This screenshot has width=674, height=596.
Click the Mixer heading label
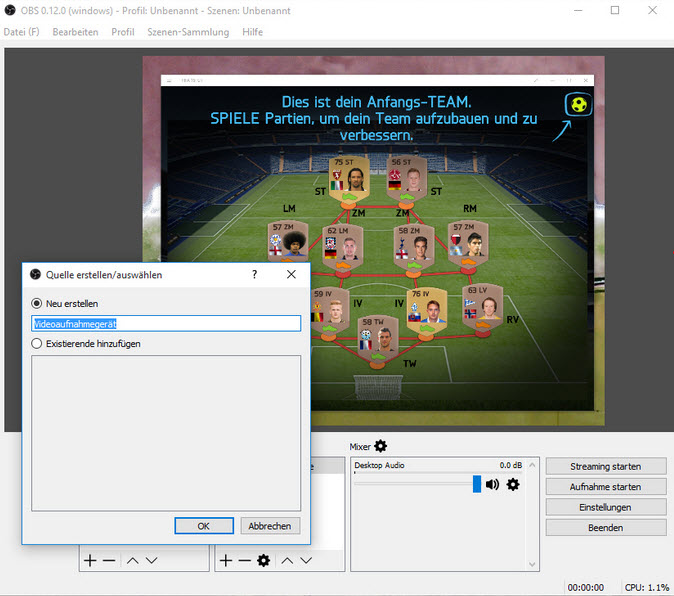[x=360, y=447]
